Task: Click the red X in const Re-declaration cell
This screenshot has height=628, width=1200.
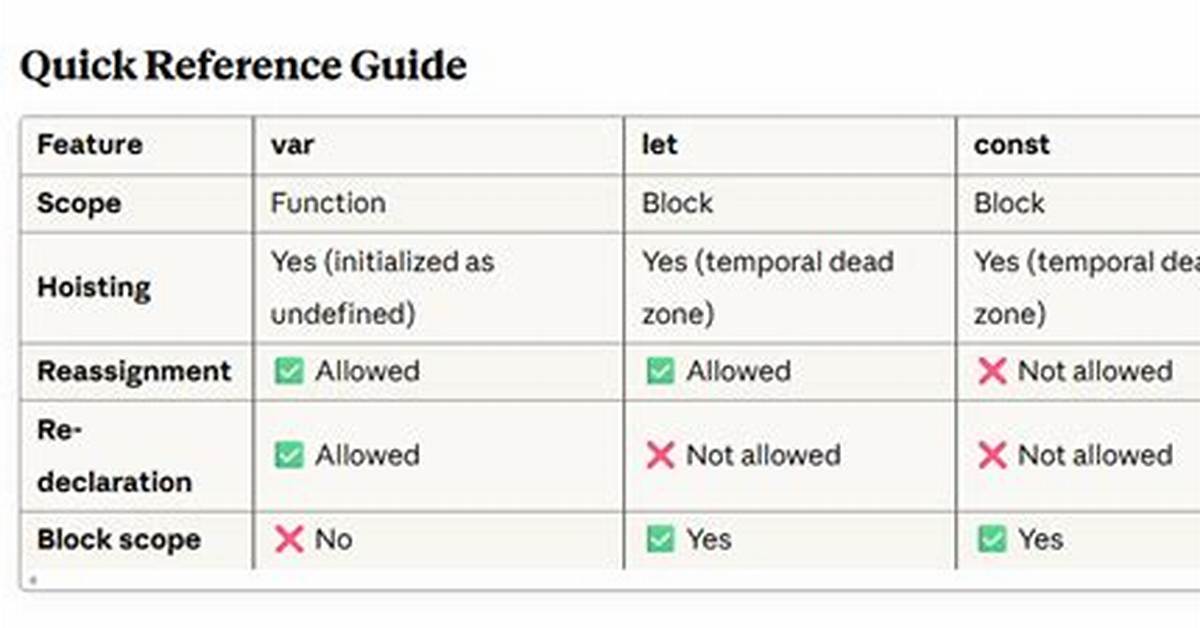Action: [x=991, y=456]
